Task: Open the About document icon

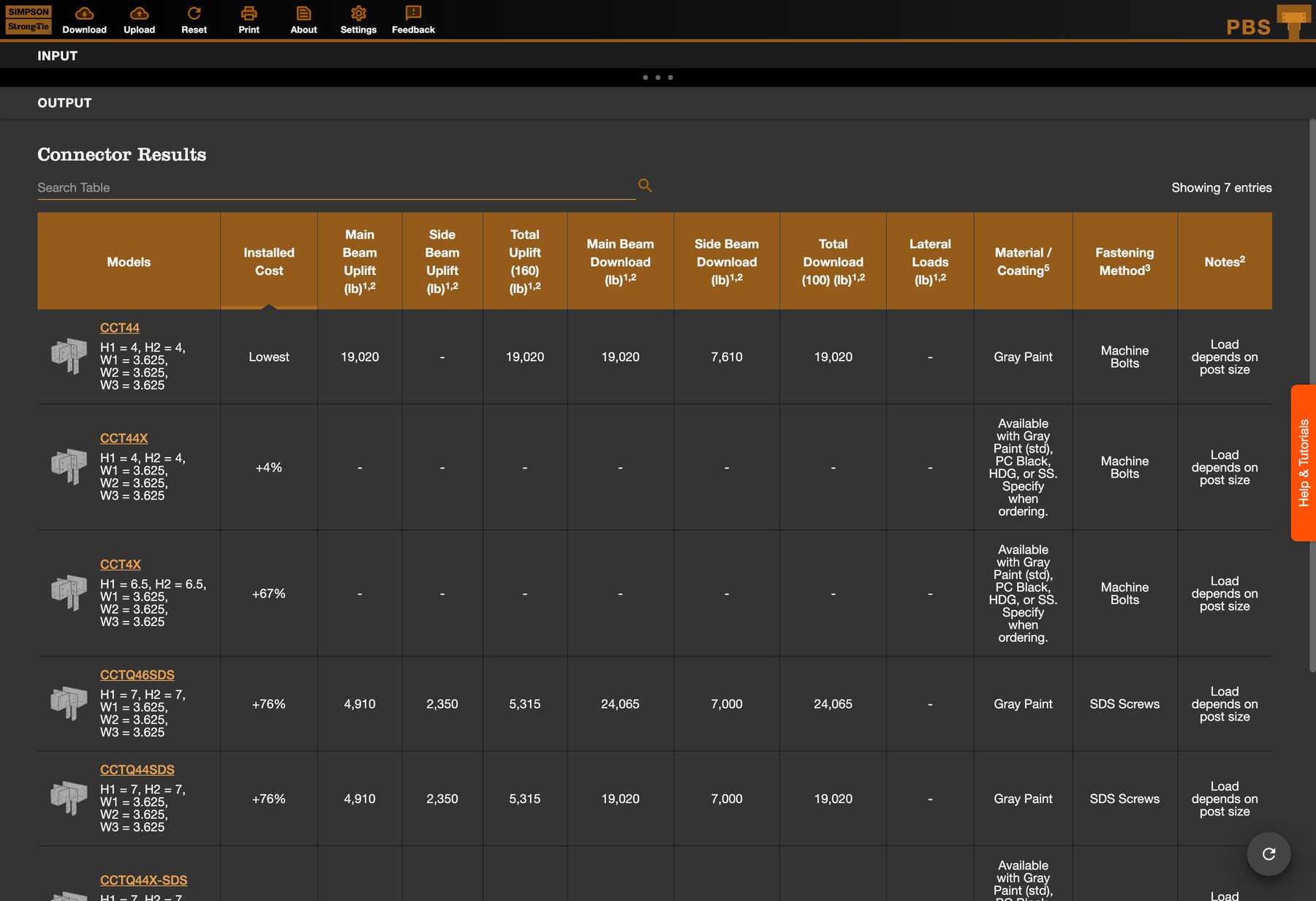Action: (x=303, y=14)
